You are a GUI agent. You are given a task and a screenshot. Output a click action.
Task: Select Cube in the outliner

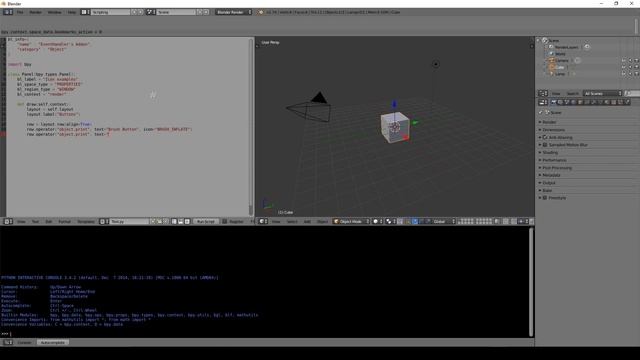tap(560, 67)
